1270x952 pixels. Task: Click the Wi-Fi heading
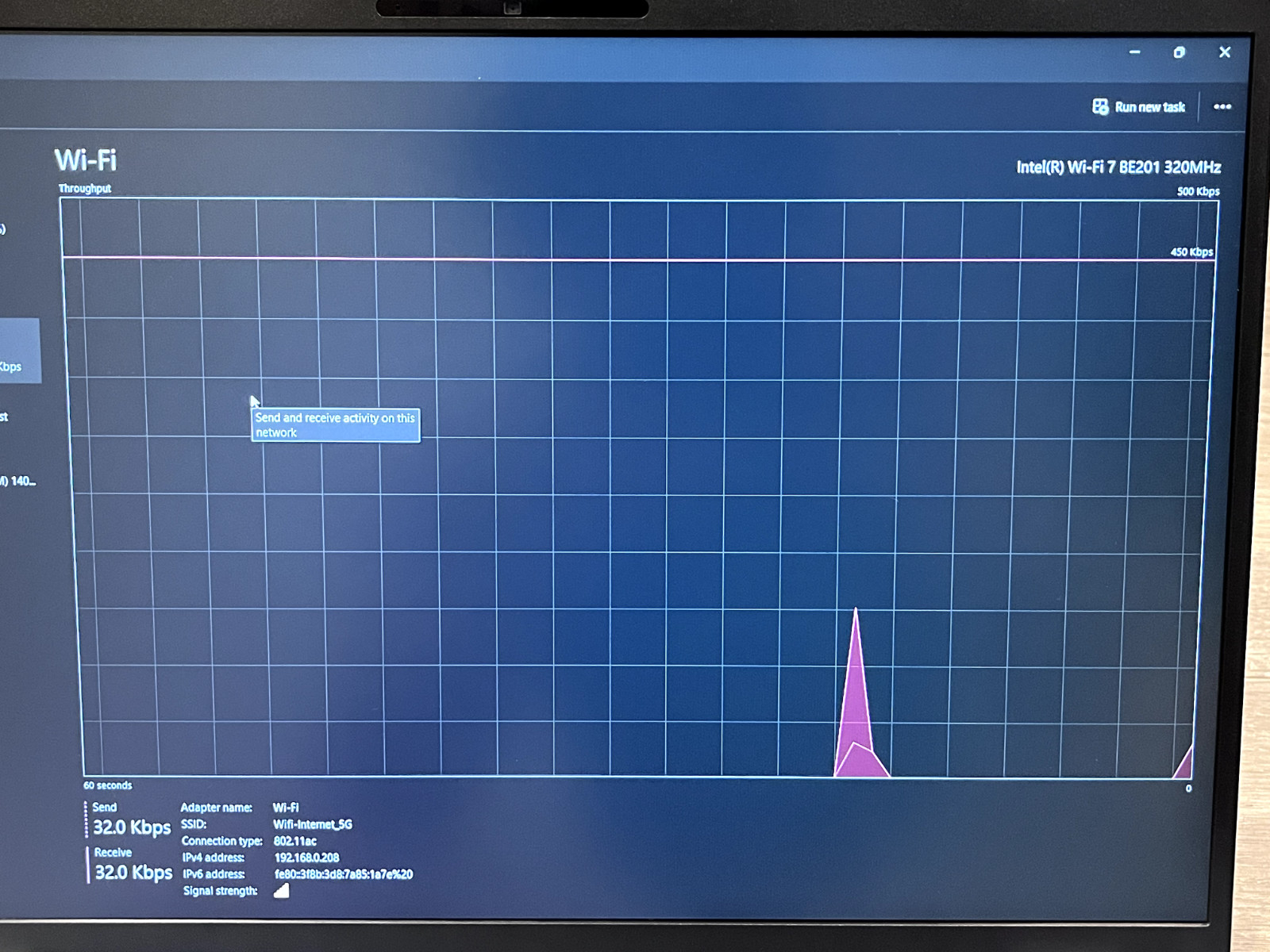tap(86, 161)
